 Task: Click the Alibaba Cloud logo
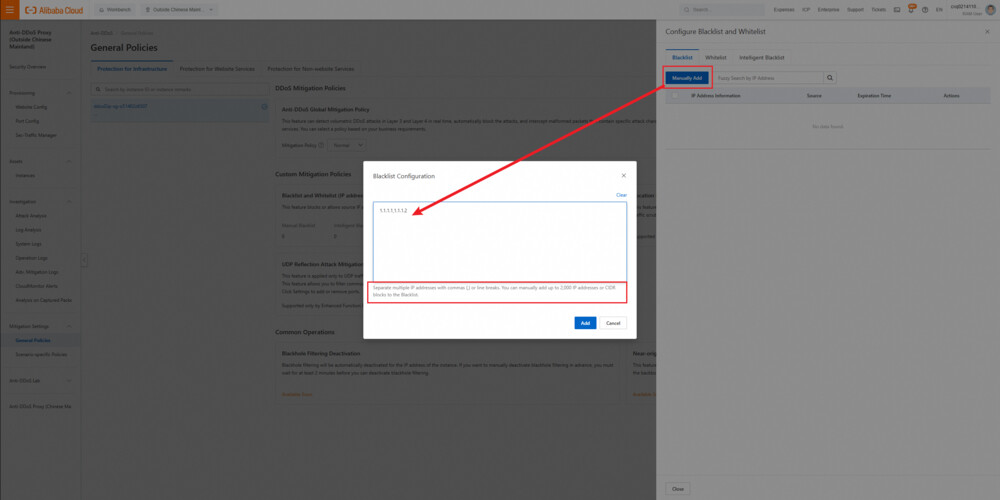coord(54,10)
